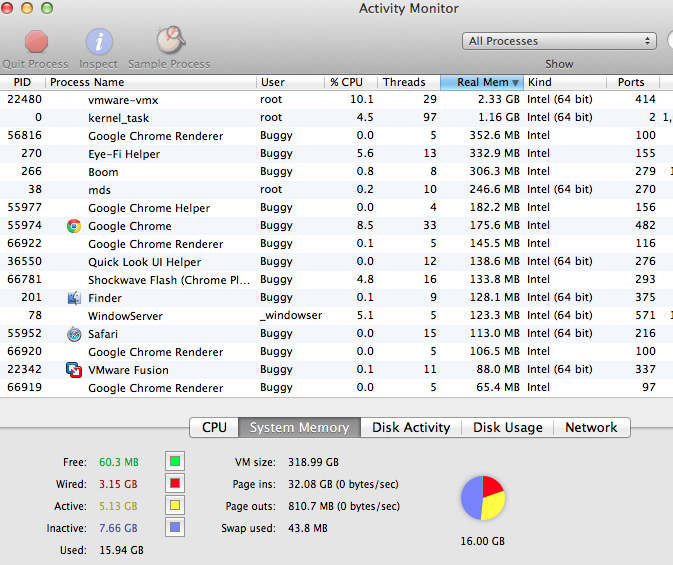Viewport: 673px width, 565px height.
Task: Select the kernel_task process row
Action: (336, 118)
